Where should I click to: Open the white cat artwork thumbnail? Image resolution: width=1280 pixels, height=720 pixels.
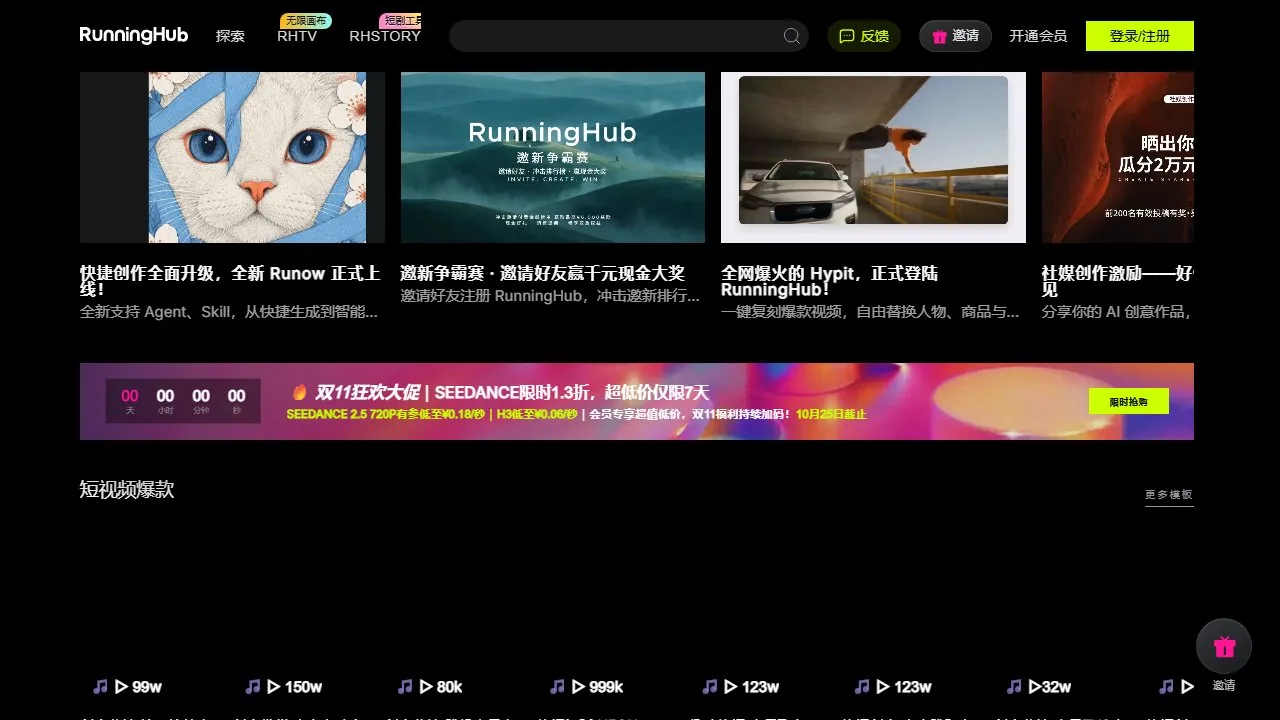point(232,157)
